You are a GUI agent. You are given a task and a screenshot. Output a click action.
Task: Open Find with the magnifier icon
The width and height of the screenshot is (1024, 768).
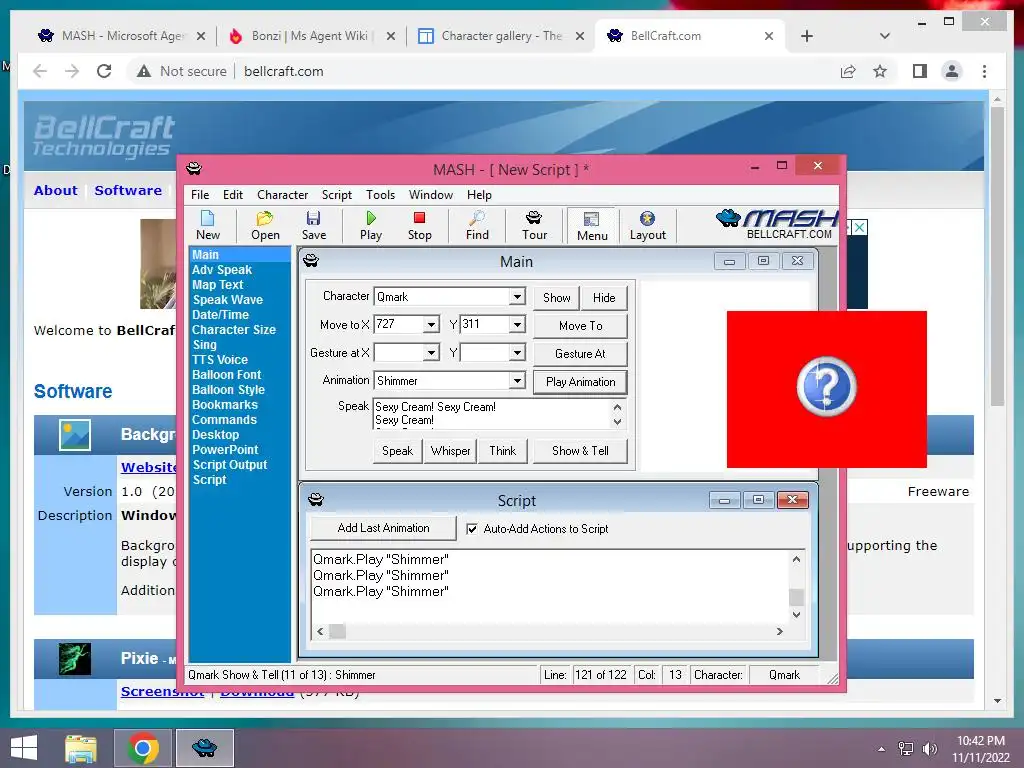477,225
